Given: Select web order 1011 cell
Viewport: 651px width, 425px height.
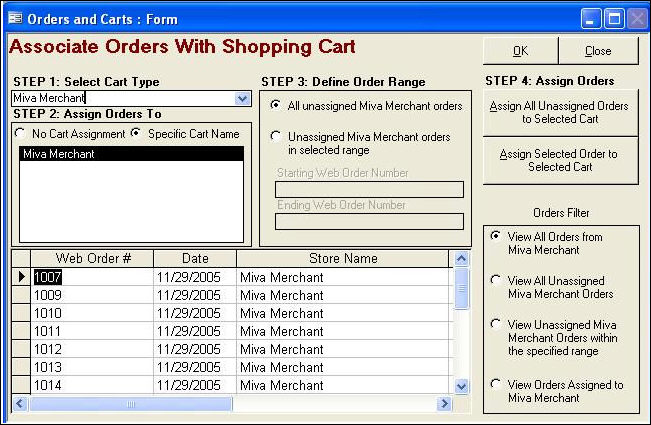Looking at the screenshot, I should click(92, 331).
